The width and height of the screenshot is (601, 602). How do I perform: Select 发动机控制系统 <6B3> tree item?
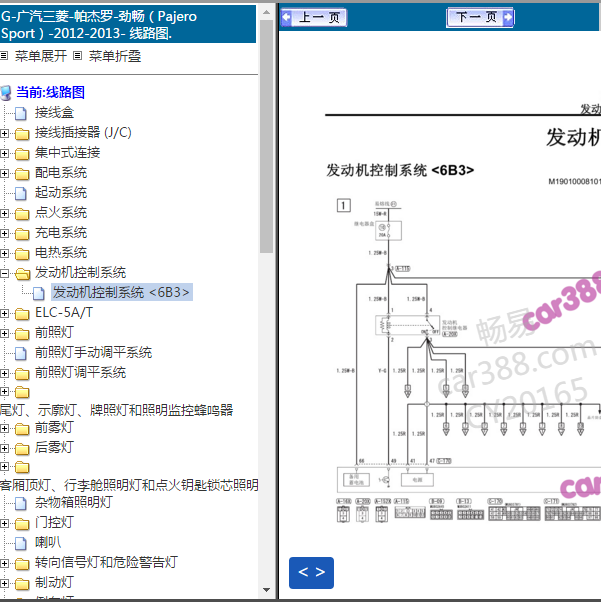[x=121, y=292]
